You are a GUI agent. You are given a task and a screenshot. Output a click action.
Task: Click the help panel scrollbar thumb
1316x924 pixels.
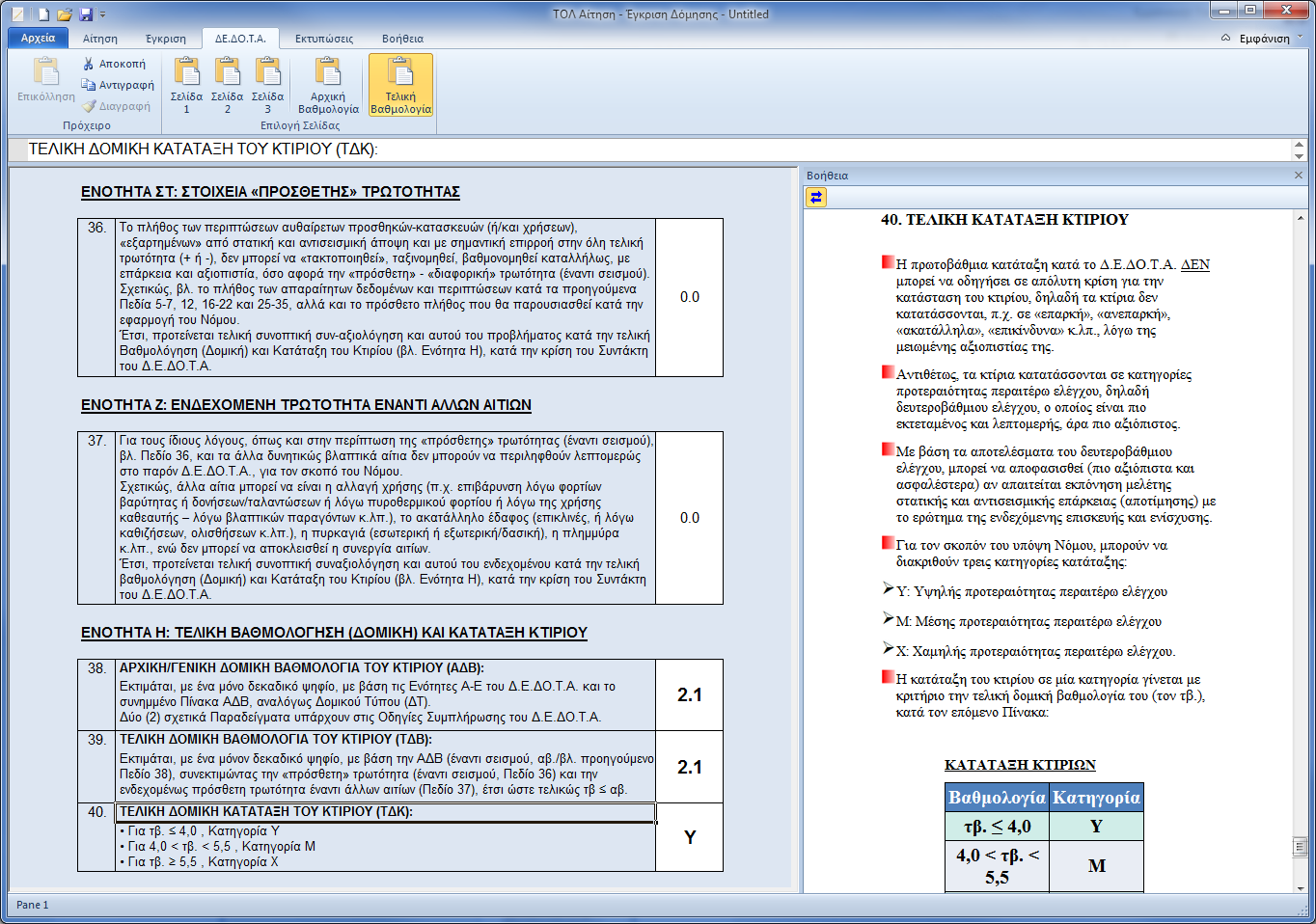click(x=1300, y=847)
